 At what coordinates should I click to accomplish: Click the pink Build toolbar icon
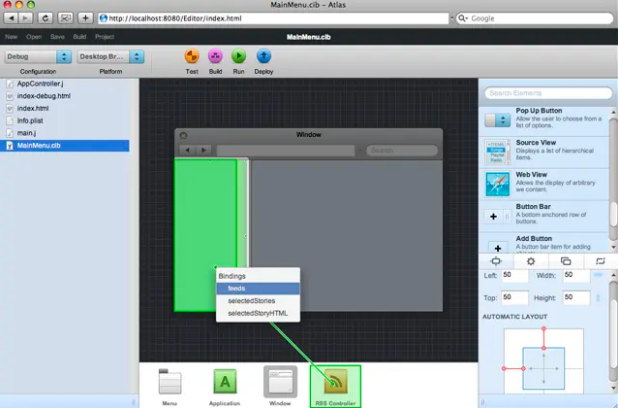pos(215,56)
